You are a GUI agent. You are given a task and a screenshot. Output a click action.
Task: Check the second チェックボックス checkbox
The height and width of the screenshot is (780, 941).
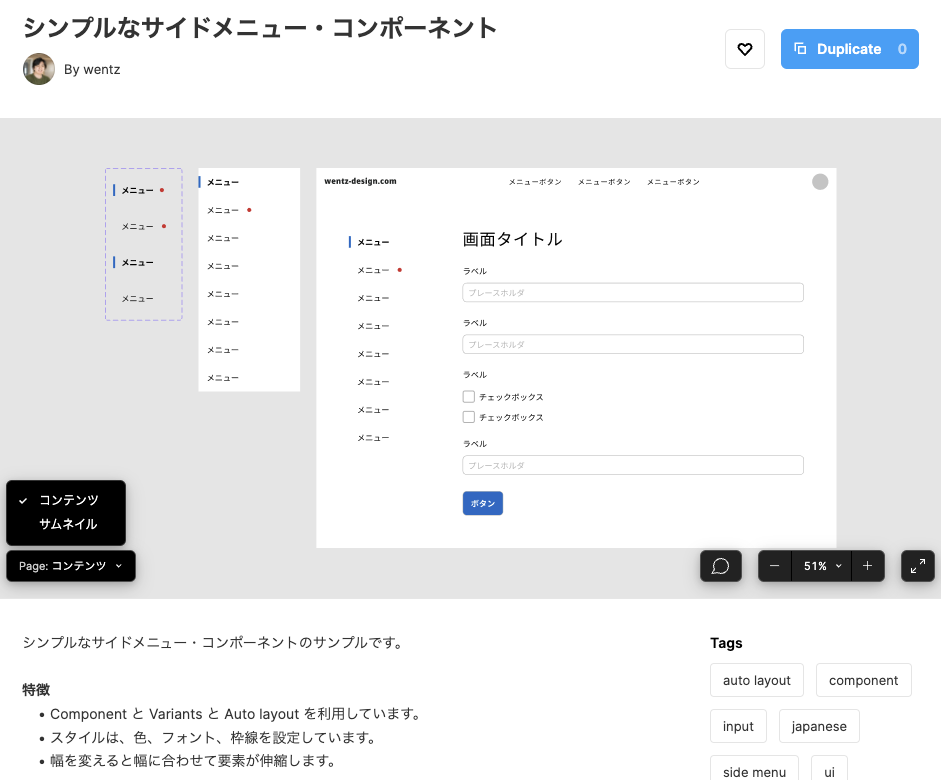coord(468,417)
